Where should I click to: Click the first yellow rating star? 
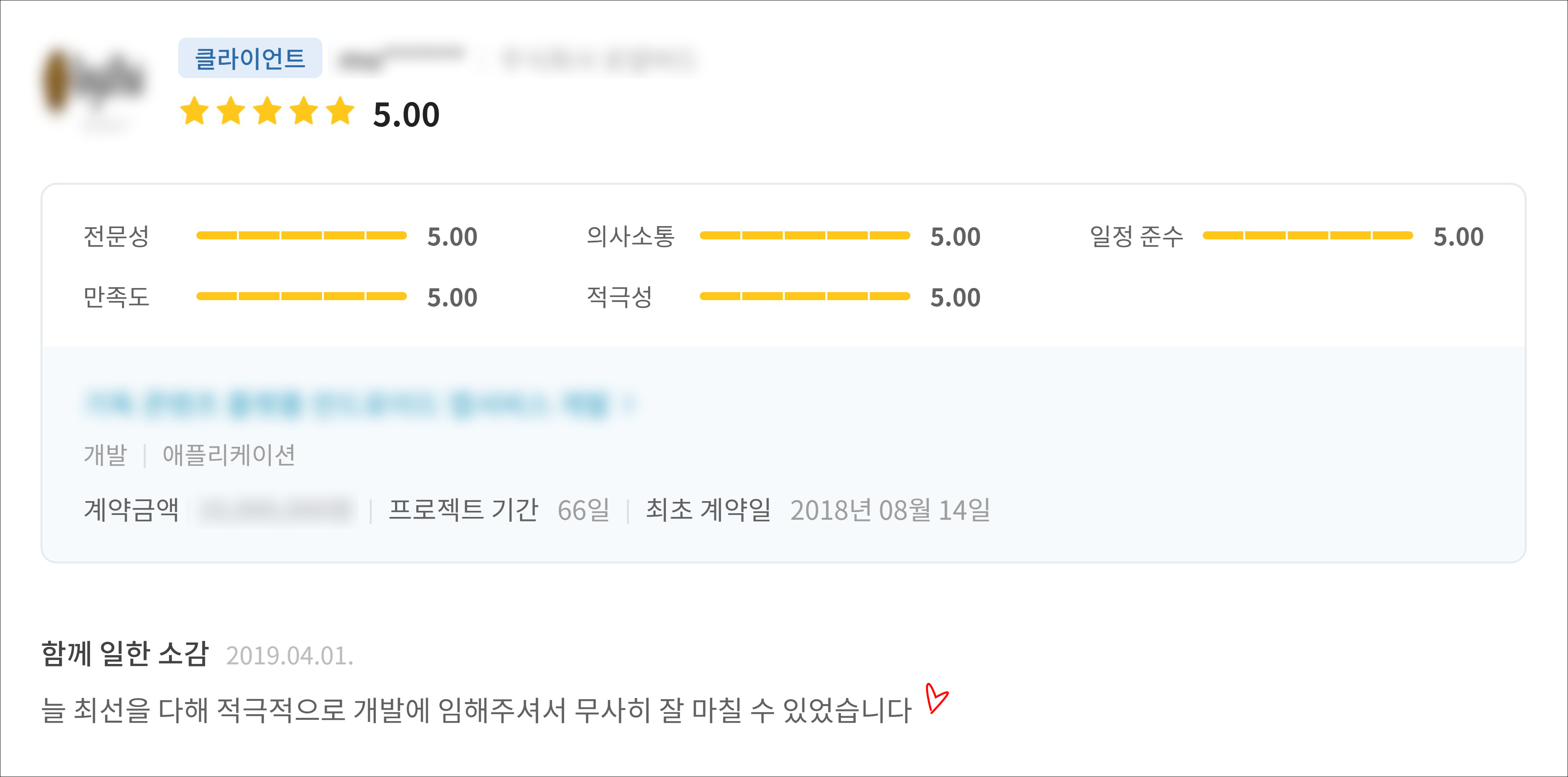[x=195, y=111]
